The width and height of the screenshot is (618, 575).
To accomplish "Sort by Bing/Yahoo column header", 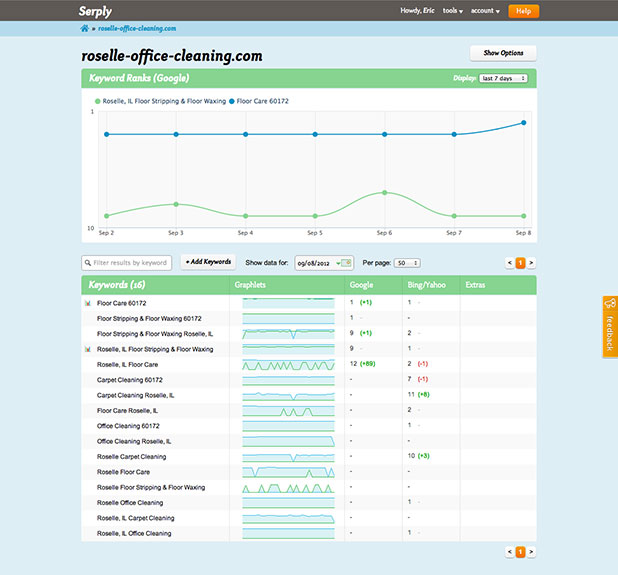I will tap(426, 285).
